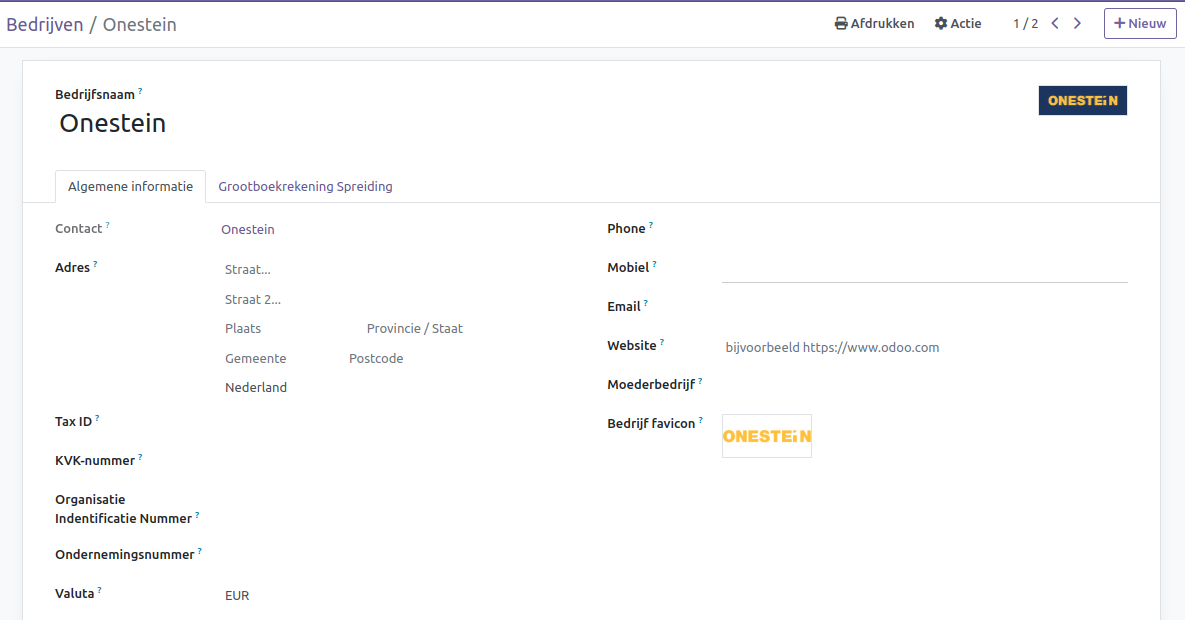1185x620 pixels.
Task: Go to previous record arrow
Action: [1055, 24]
